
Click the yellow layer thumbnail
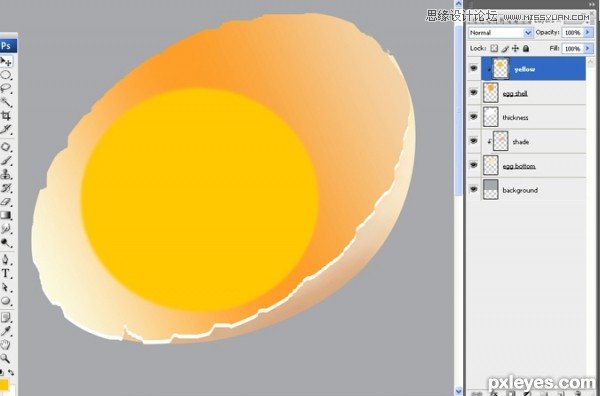pos(501,69)
